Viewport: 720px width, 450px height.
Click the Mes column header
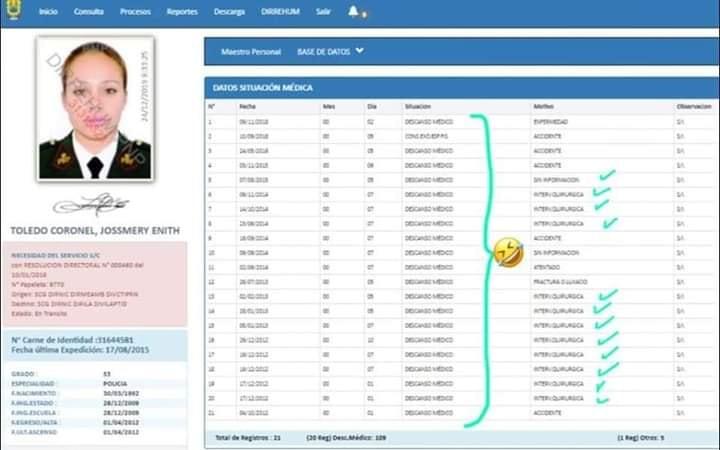(329, 107)
